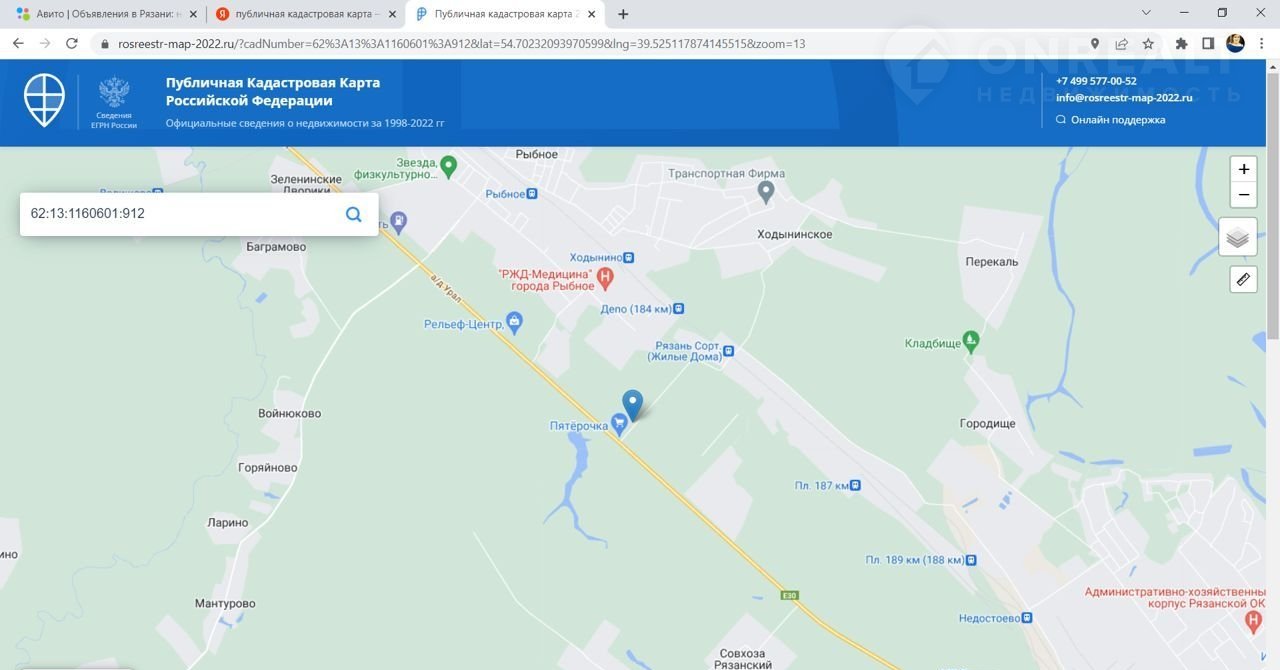Open the browser extensions puzzle icon

pos(1181,44)
